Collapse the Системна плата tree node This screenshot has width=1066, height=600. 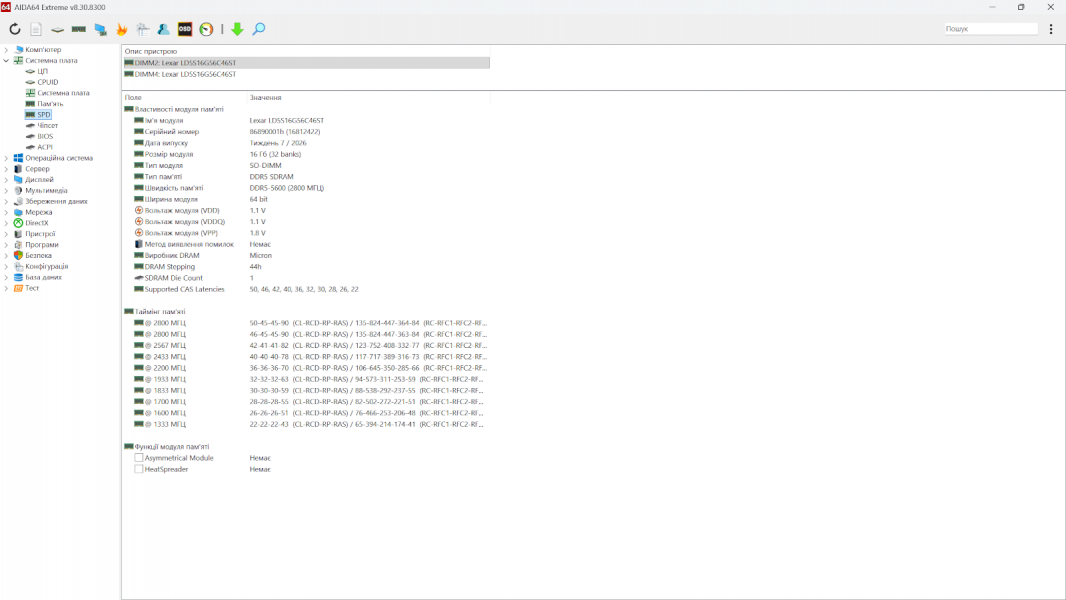point(6,60)
